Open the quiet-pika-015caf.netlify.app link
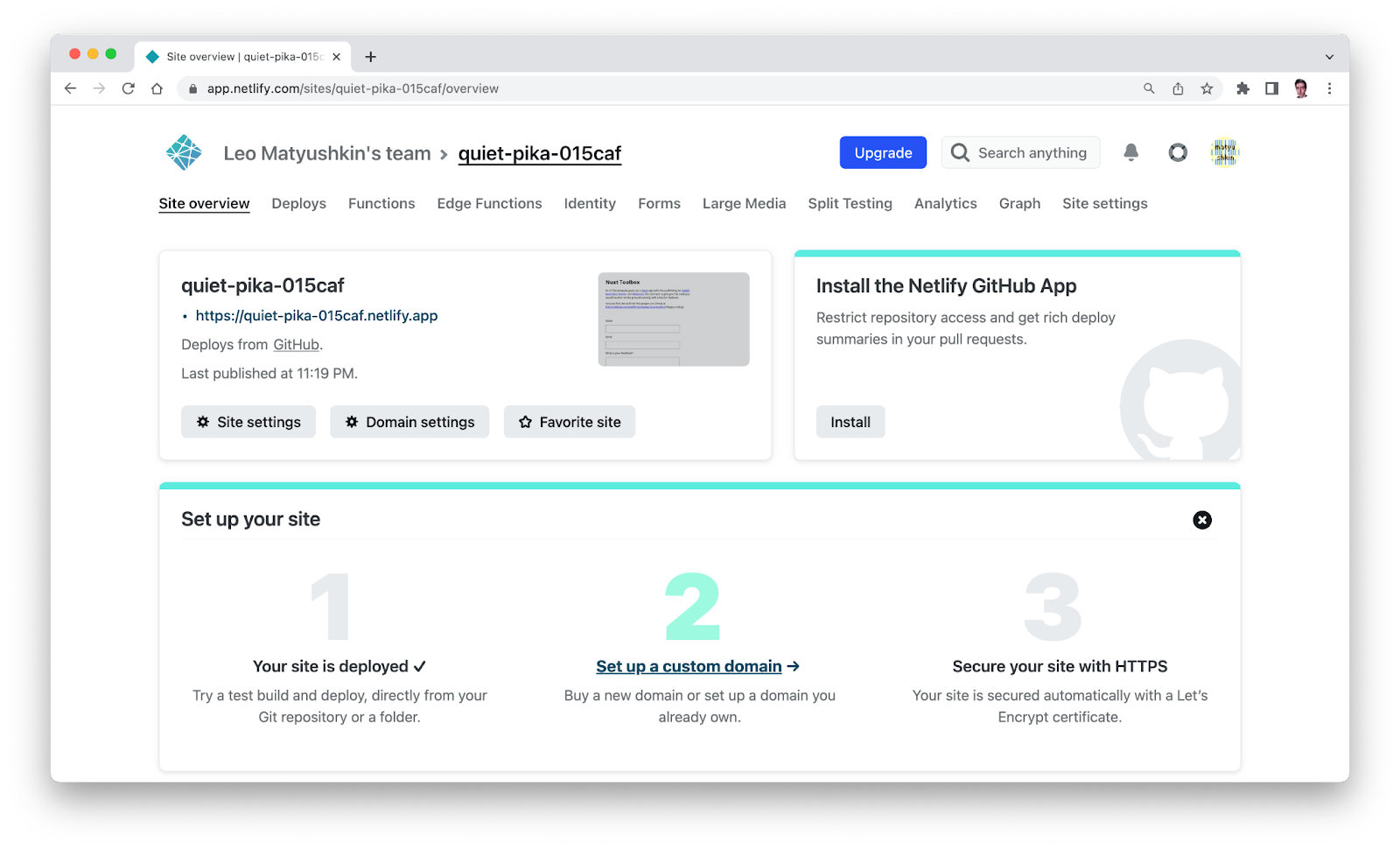1400x849 pixels. [317, 316]
